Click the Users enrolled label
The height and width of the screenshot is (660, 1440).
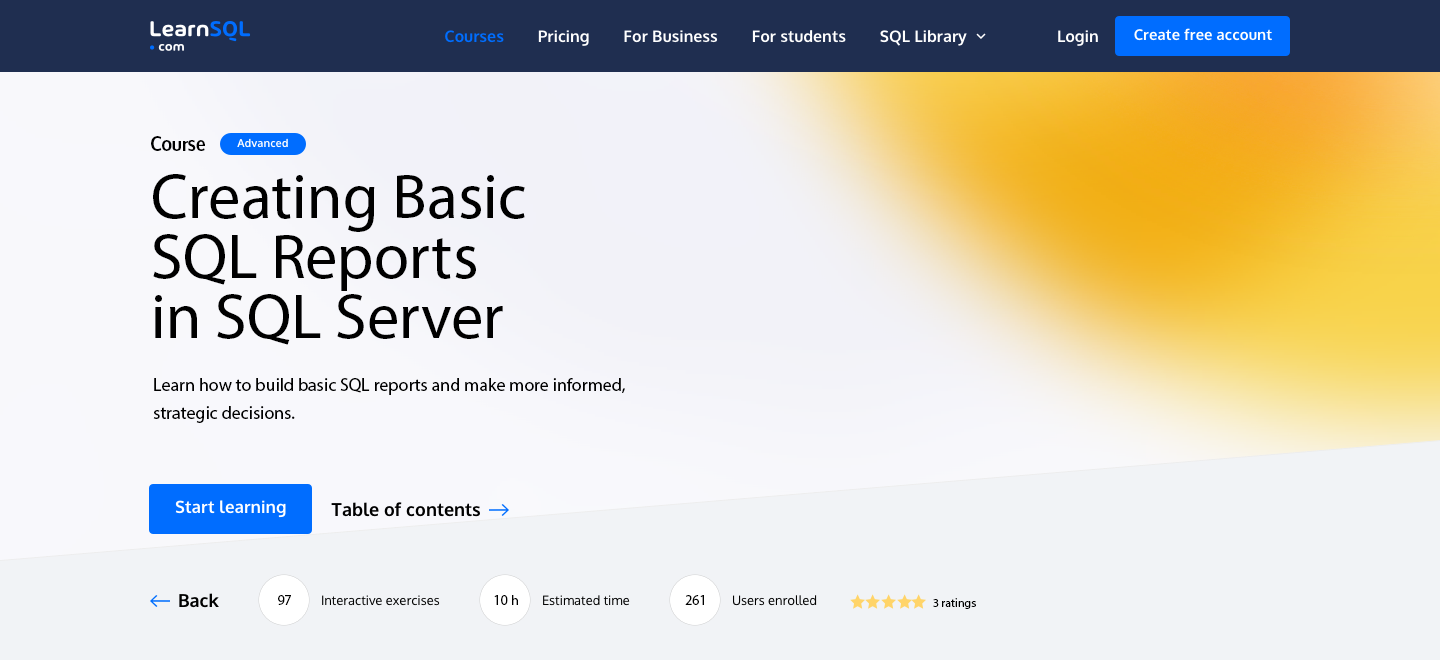point(774,601)
